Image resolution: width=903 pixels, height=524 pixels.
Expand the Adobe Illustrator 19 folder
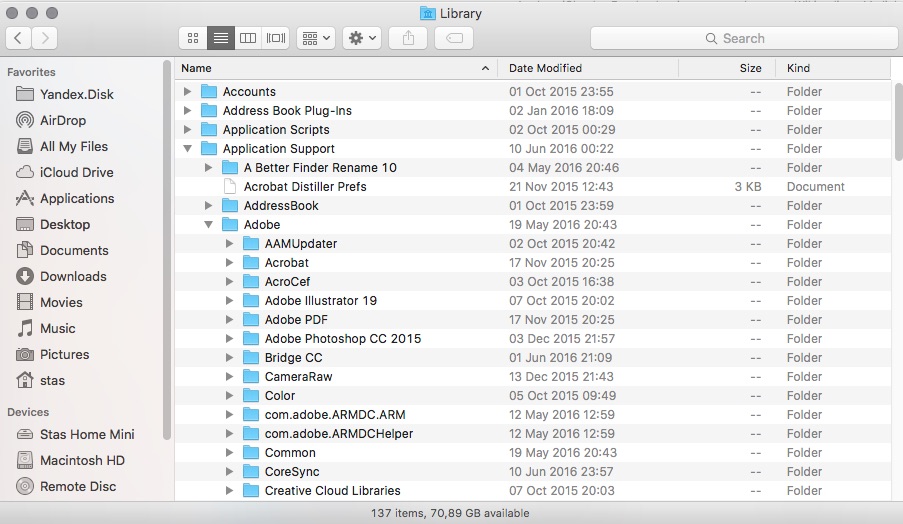(229, 301)
